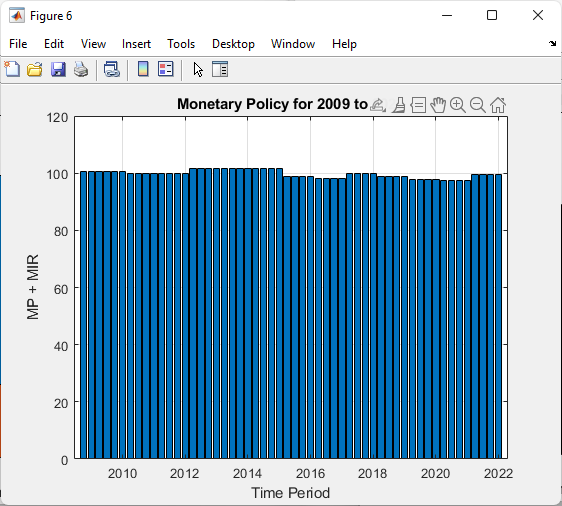The height and width of the screenshot is (506, 562).
Task: Open the File menu
Action: tap(18, 44)
